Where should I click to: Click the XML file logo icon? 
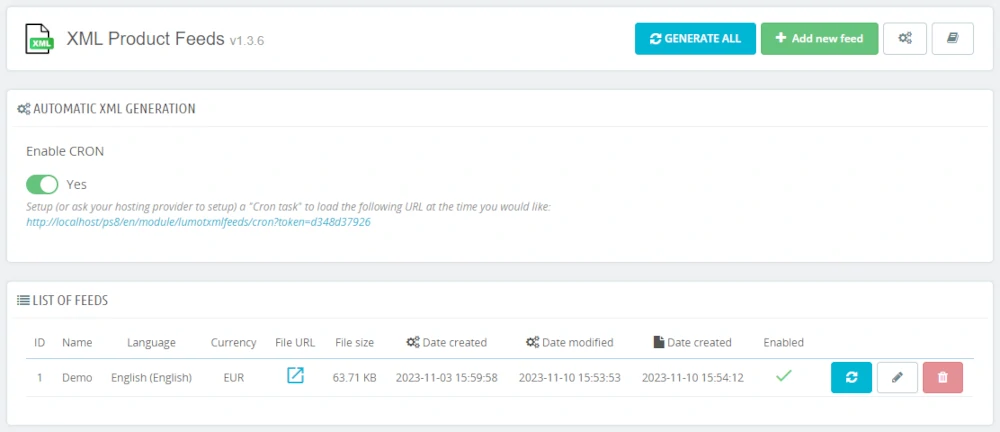click(40, 39)
